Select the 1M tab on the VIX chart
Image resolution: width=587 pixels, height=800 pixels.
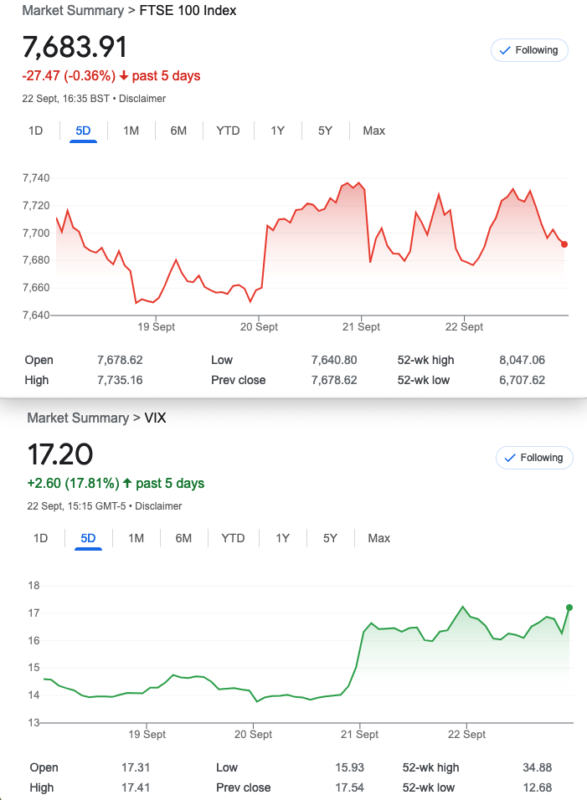click(136, 538)
